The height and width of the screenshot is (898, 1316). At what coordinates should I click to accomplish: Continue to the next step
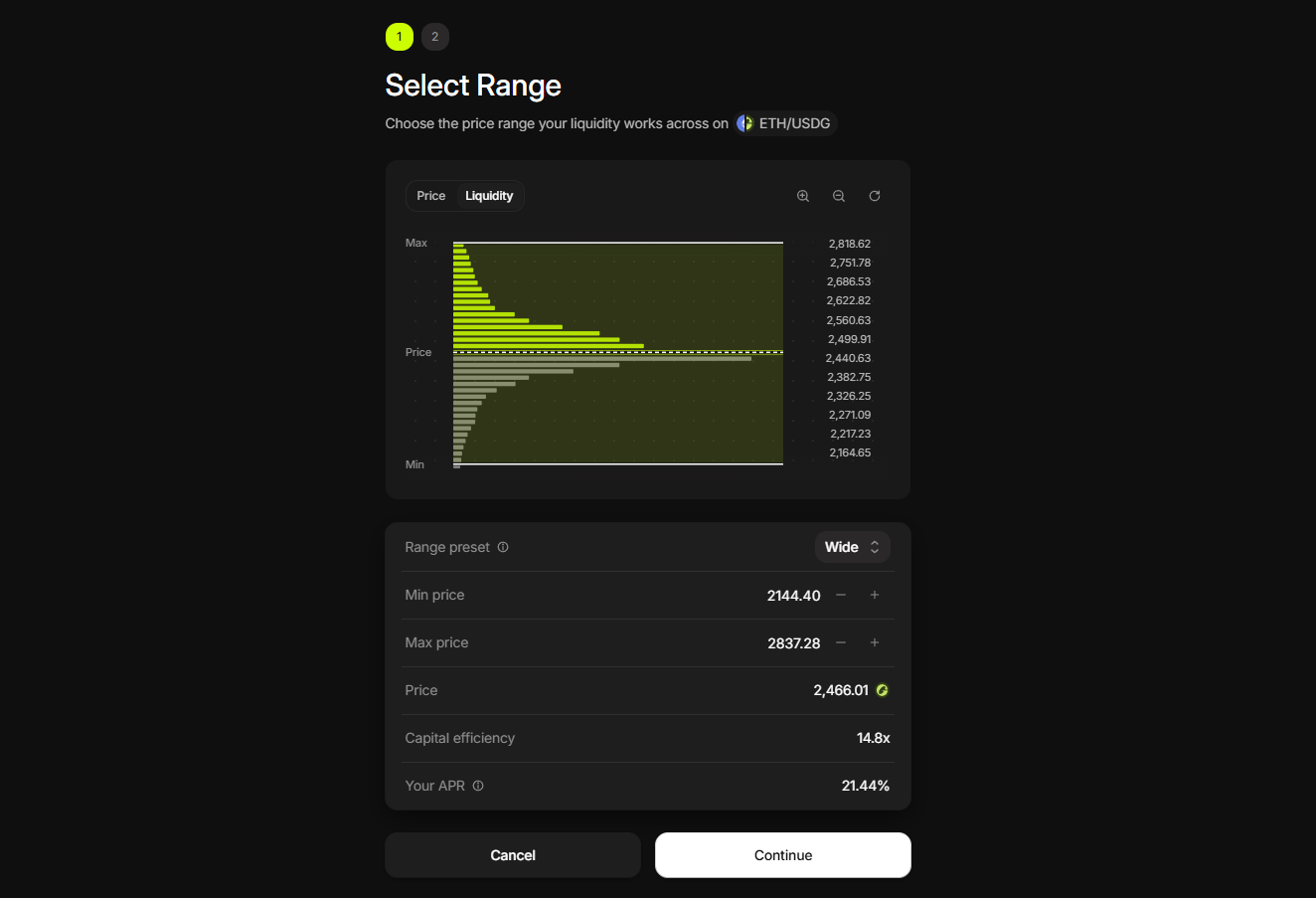click(783, 855)
